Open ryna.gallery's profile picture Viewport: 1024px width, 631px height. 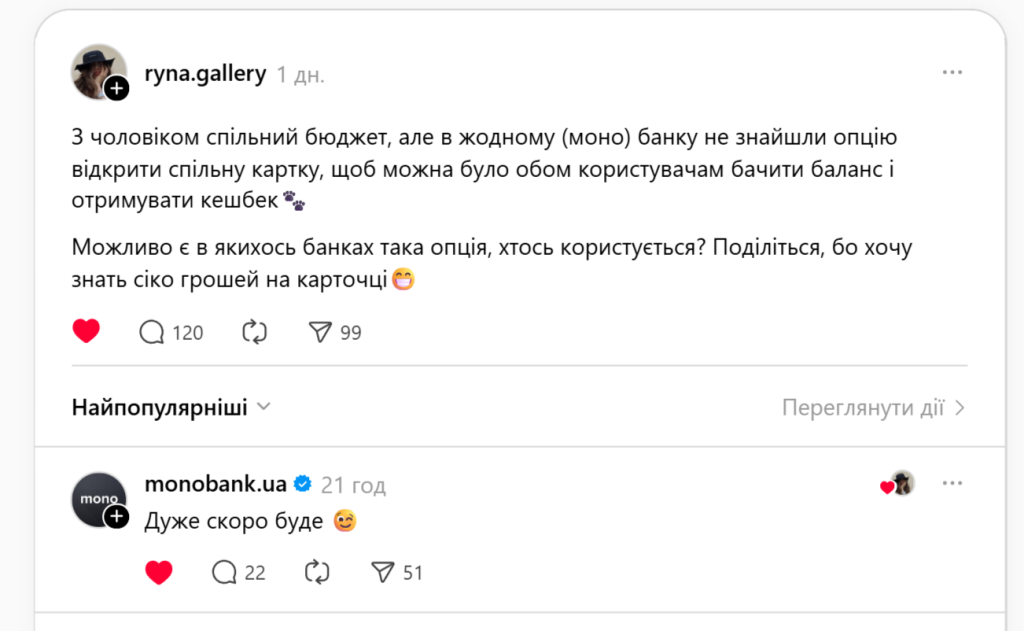coord(97,72)
